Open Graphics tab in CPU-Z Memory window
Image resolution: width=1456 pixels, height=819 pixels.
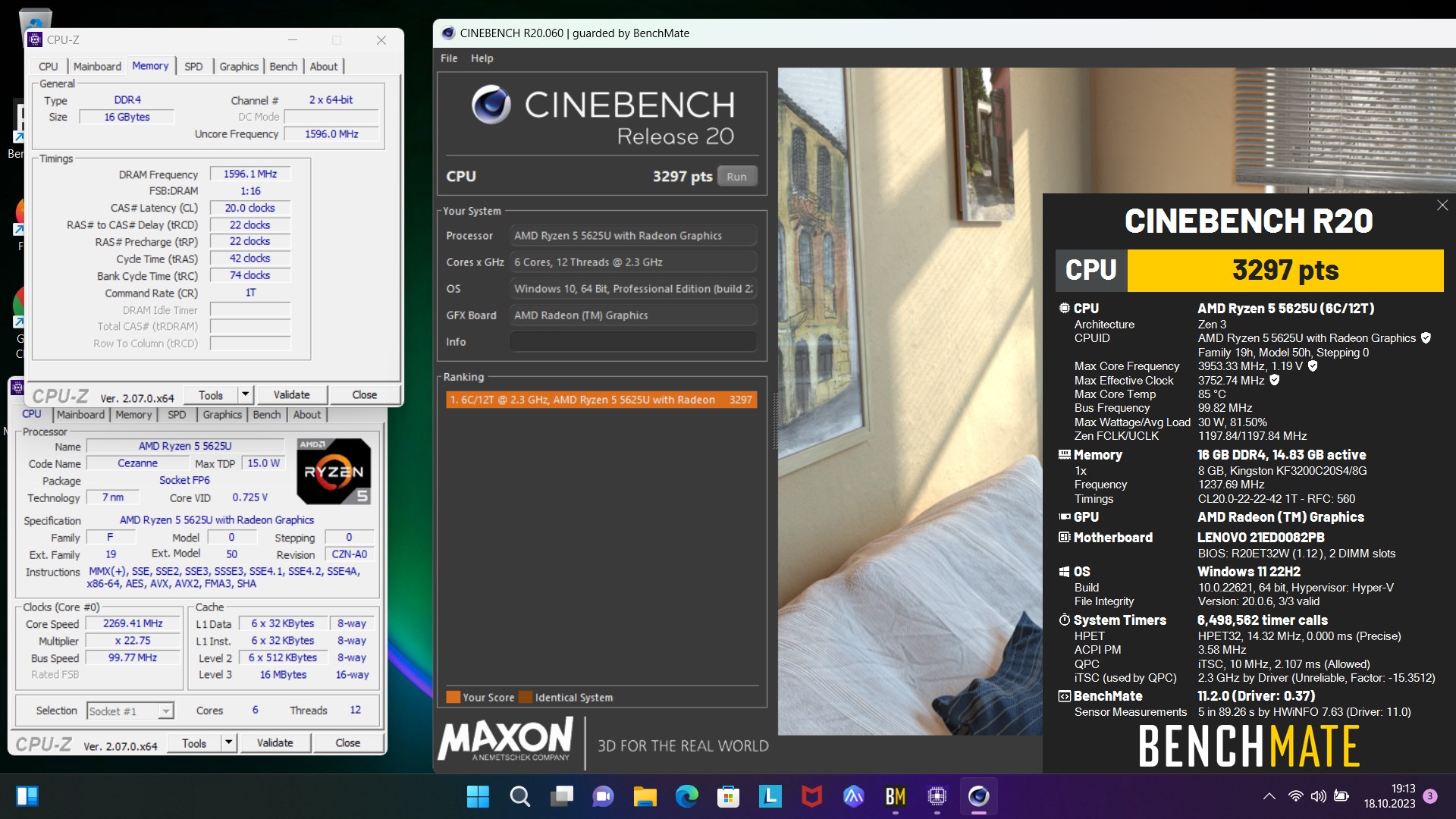239,67
